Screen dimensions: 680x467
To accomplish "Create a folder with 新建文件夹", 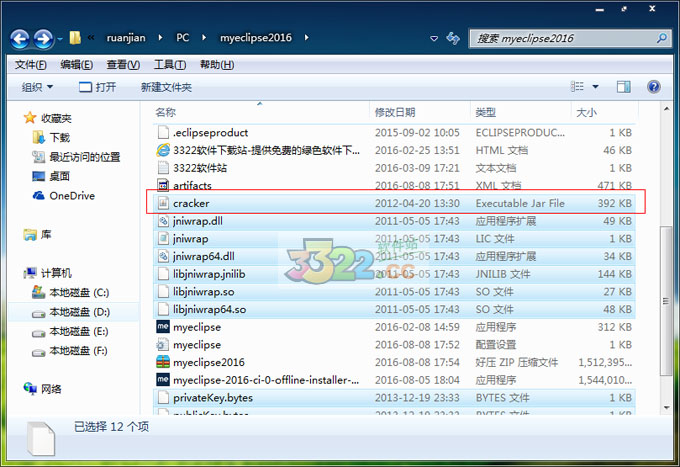I will tap(166, 87).
